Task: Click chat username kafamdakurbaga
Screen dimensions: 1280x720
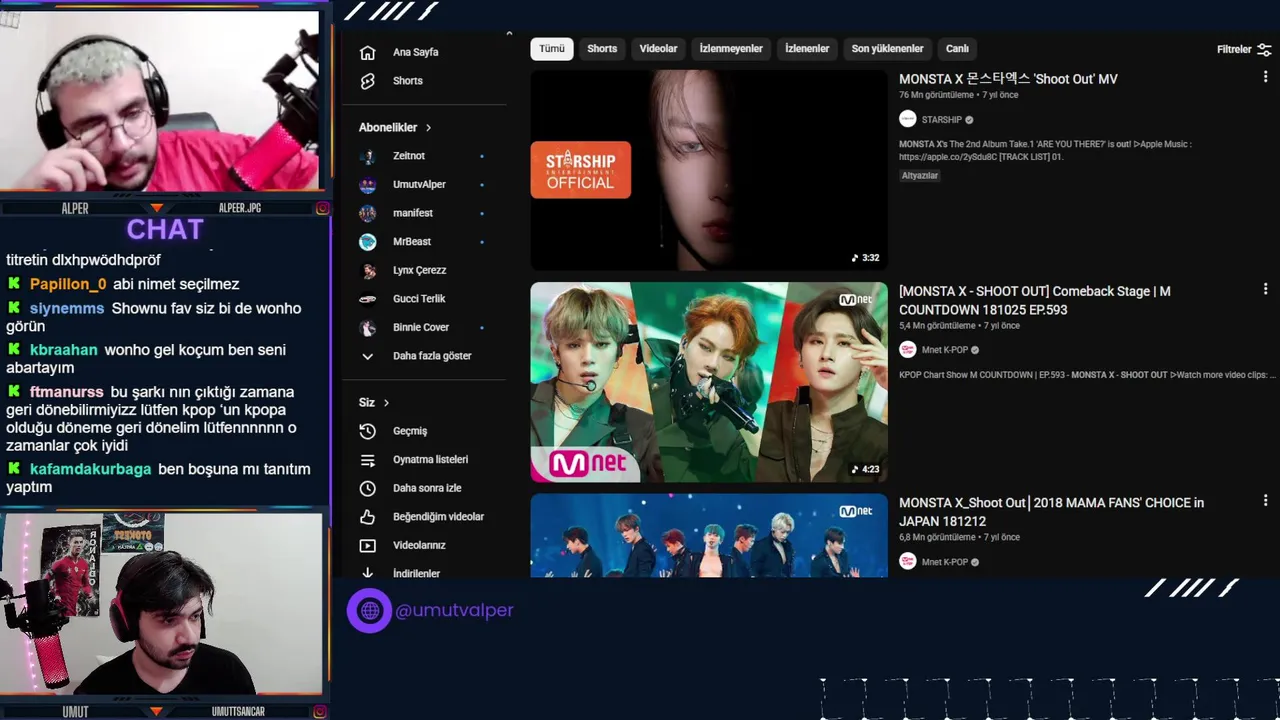Action: (90, 469)
